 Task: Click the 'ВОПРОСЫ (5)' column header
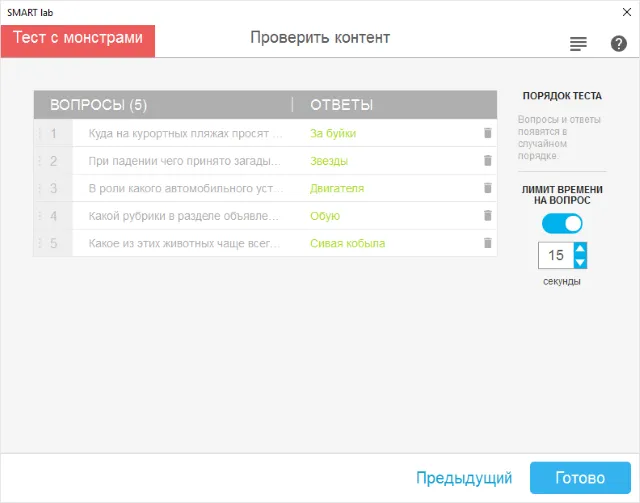(x=98, y=105)
